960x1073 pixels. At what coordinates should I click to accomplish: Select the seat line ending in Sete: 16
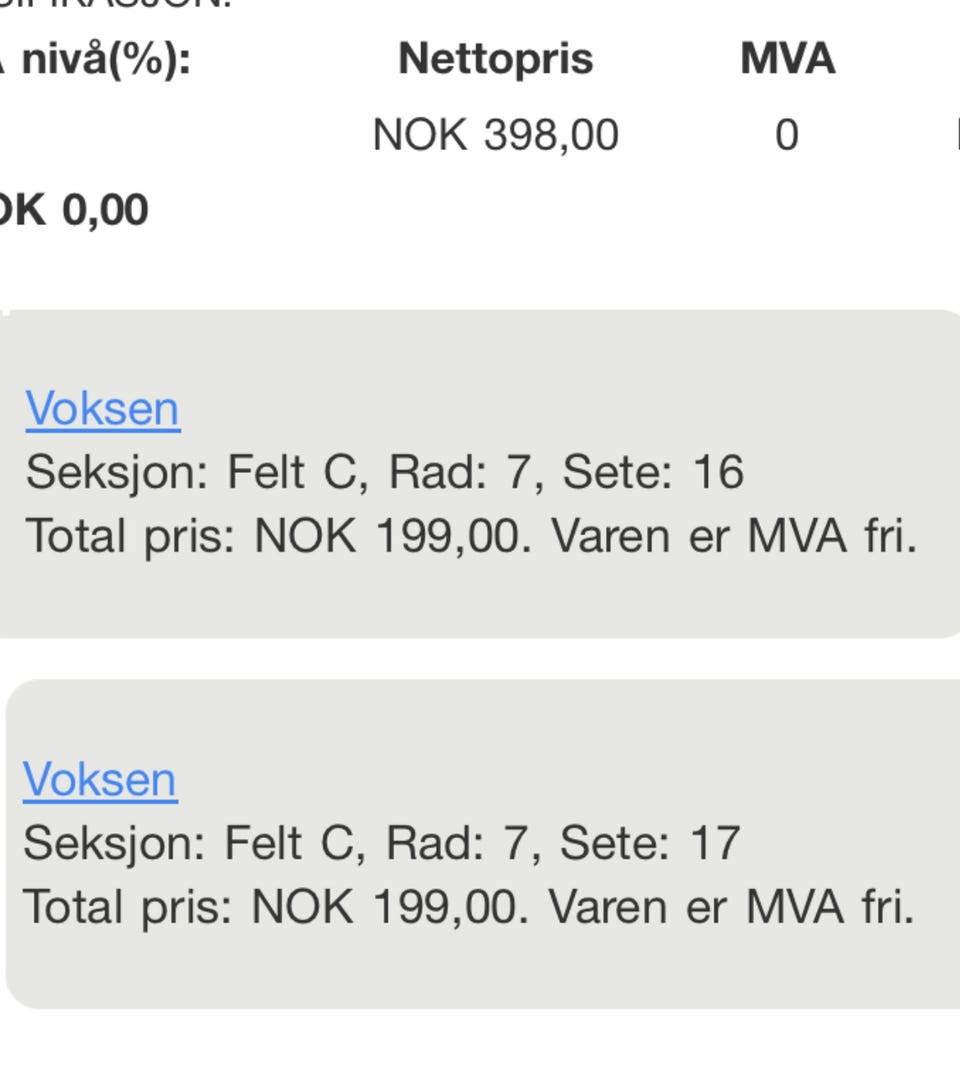pos(385,473)
